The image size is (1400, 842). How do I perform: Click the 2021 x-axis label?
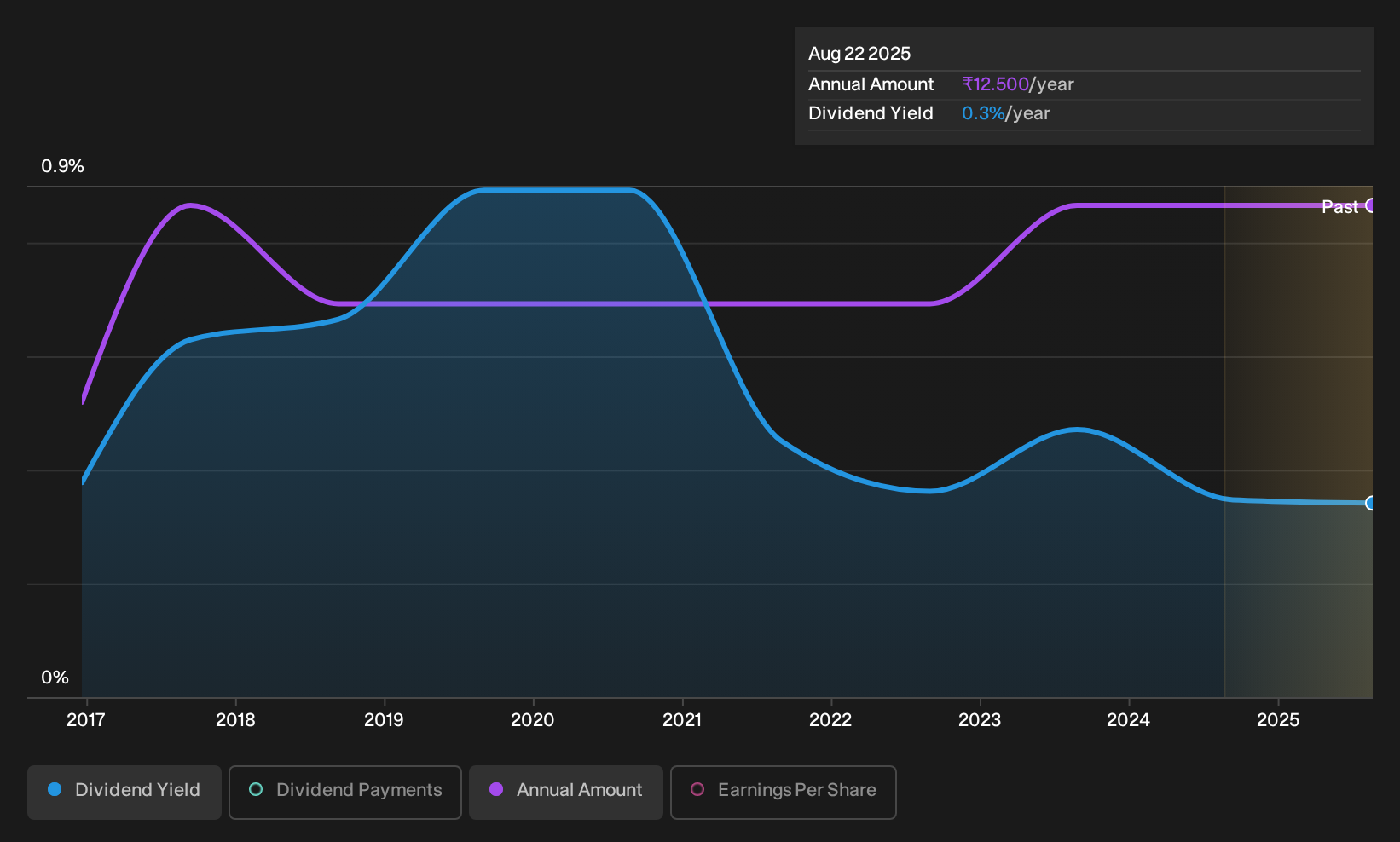[x=682, y=720]
